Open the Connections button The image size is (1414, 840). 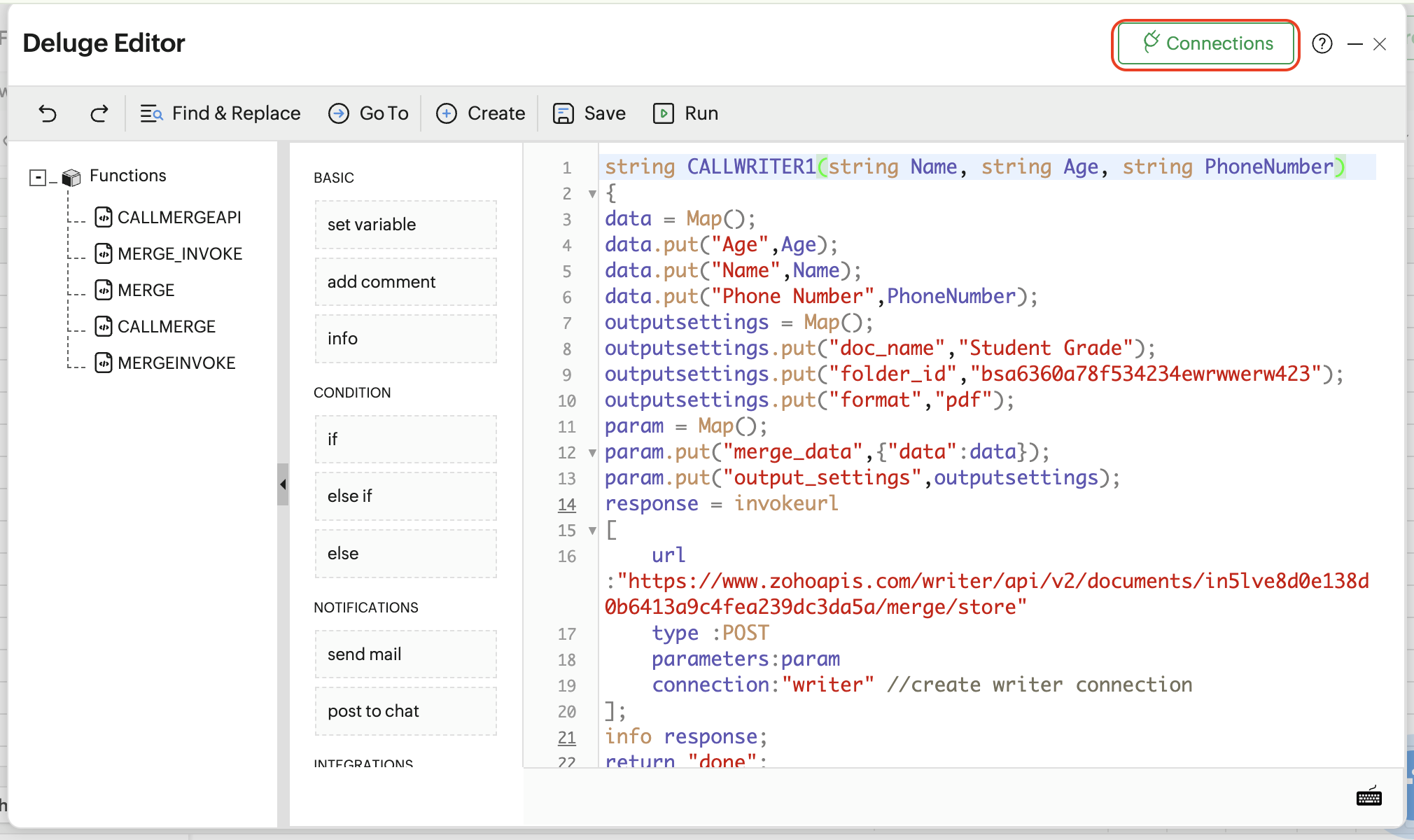[x=1205, y=43]
